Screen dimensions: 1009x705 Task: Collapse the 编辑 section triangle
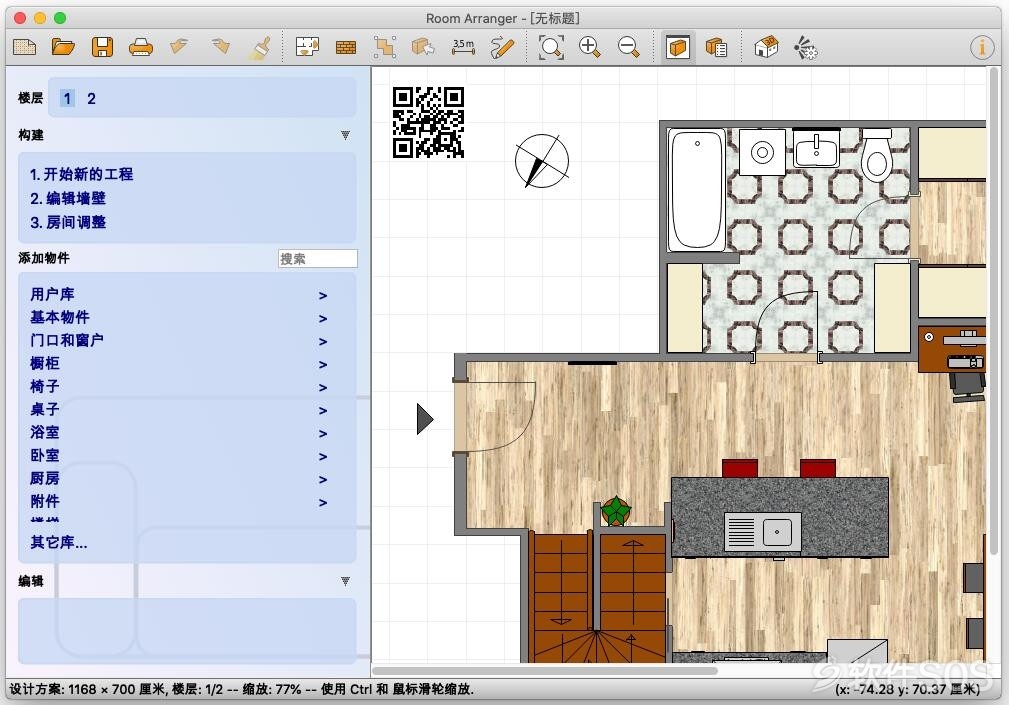tap(346, 581)
